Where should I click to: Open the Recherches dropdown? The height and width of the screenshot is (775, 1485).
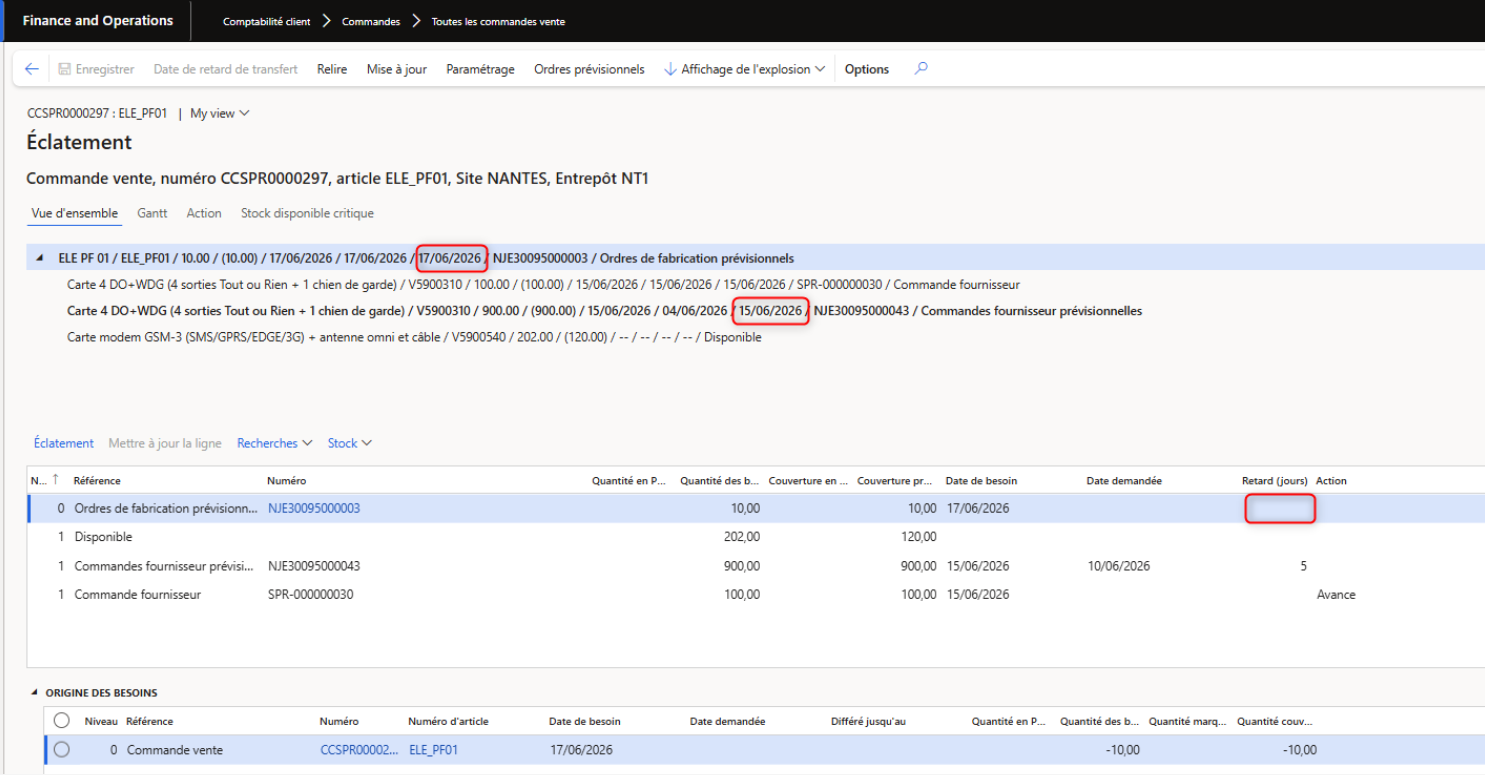pyautogui.click(x=274, y=443)
